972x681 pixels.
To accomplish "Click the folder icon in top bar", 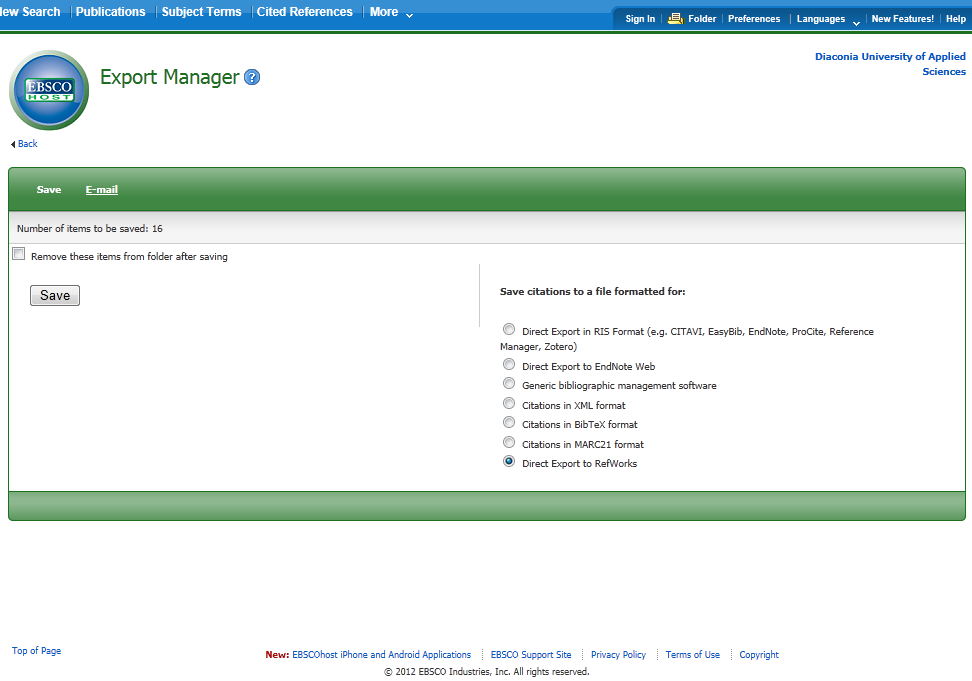I will coord(675,19).
